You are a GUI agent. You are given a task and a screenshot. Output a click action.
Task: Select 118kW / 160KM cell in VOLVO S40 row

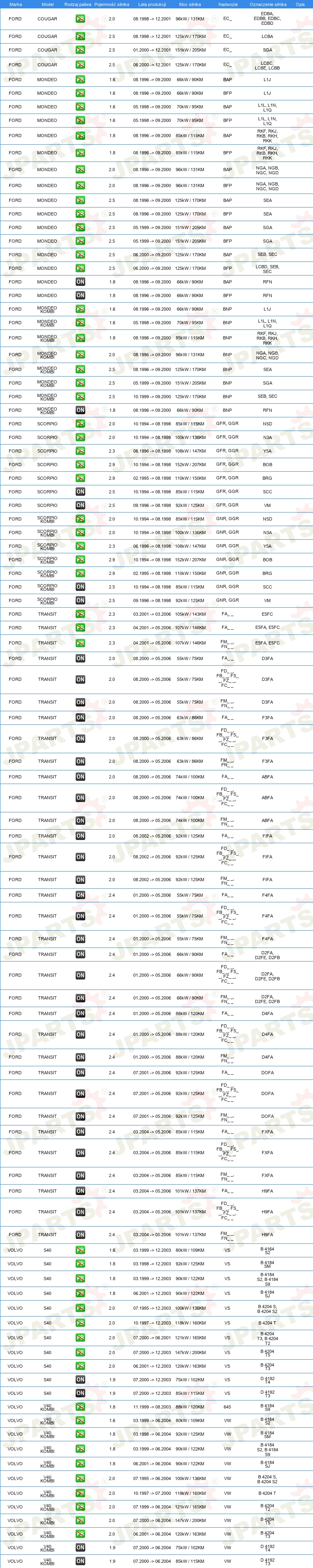coord(191,1323)
